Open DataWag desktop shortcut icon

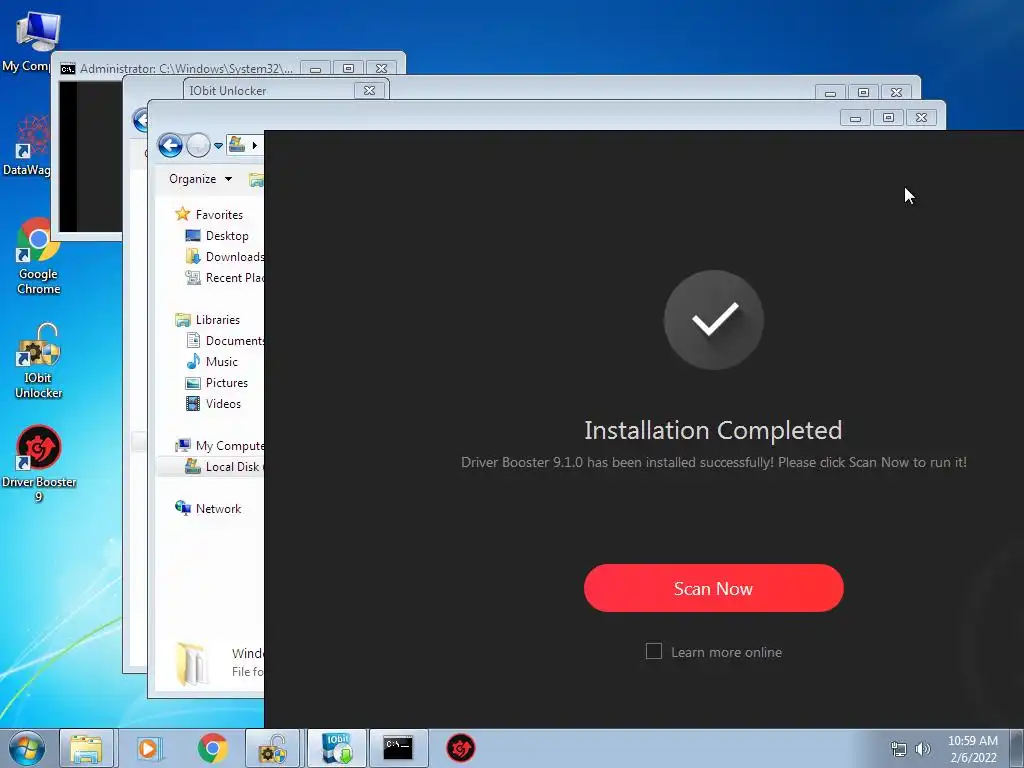tap(27, 145)
